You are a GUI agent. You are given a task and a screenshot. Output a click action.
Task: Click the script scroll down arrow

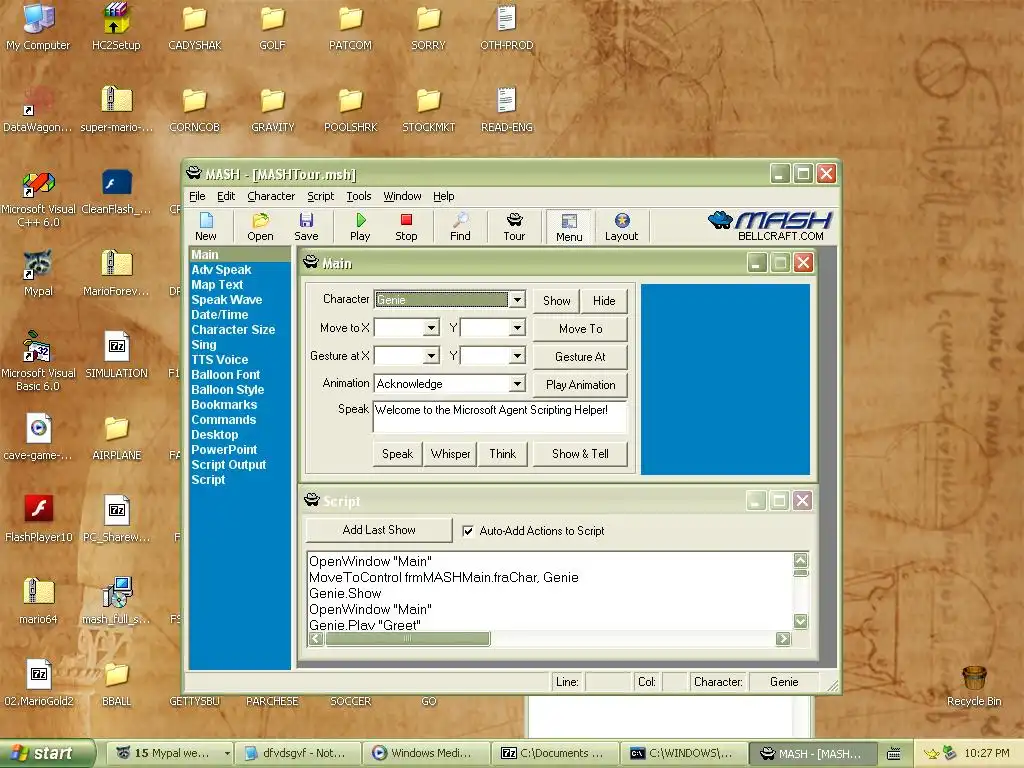point(801,621)
